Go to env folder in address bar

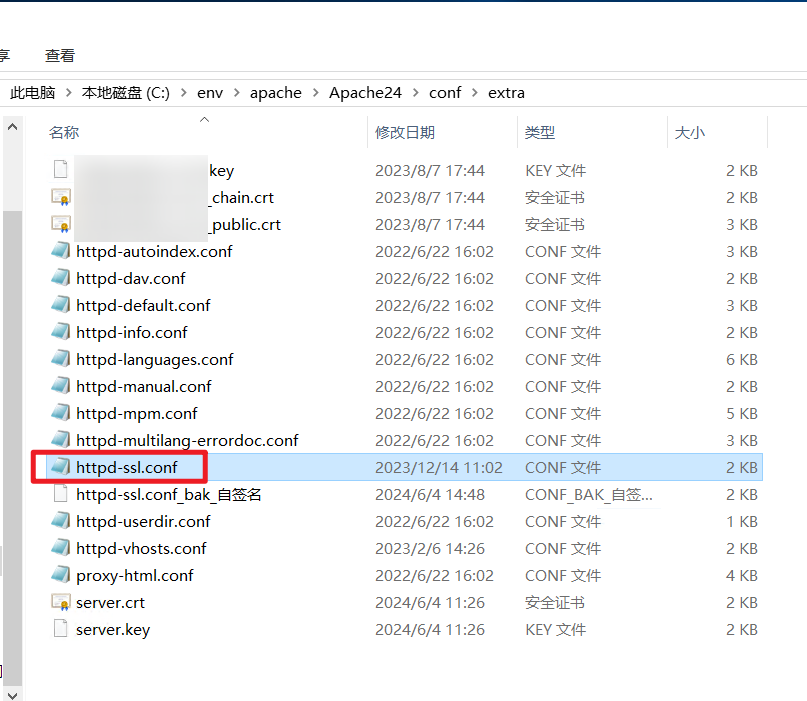point(210,93)
